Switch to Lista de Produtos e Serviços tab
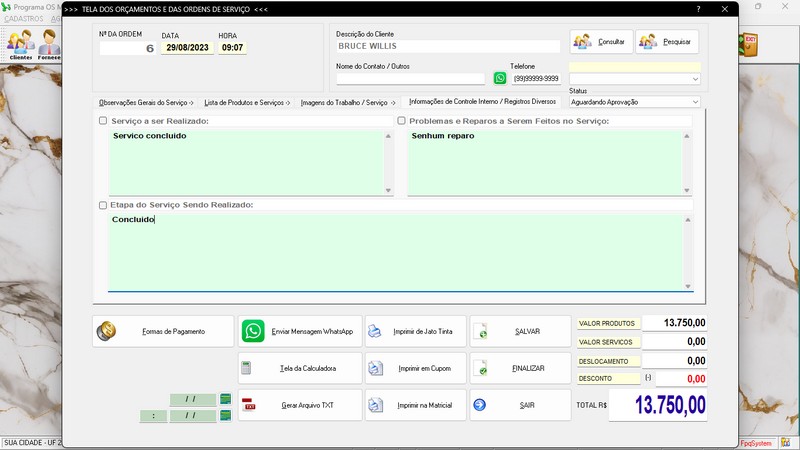Viewport: 800px width, 450px height. pos(246,102)
